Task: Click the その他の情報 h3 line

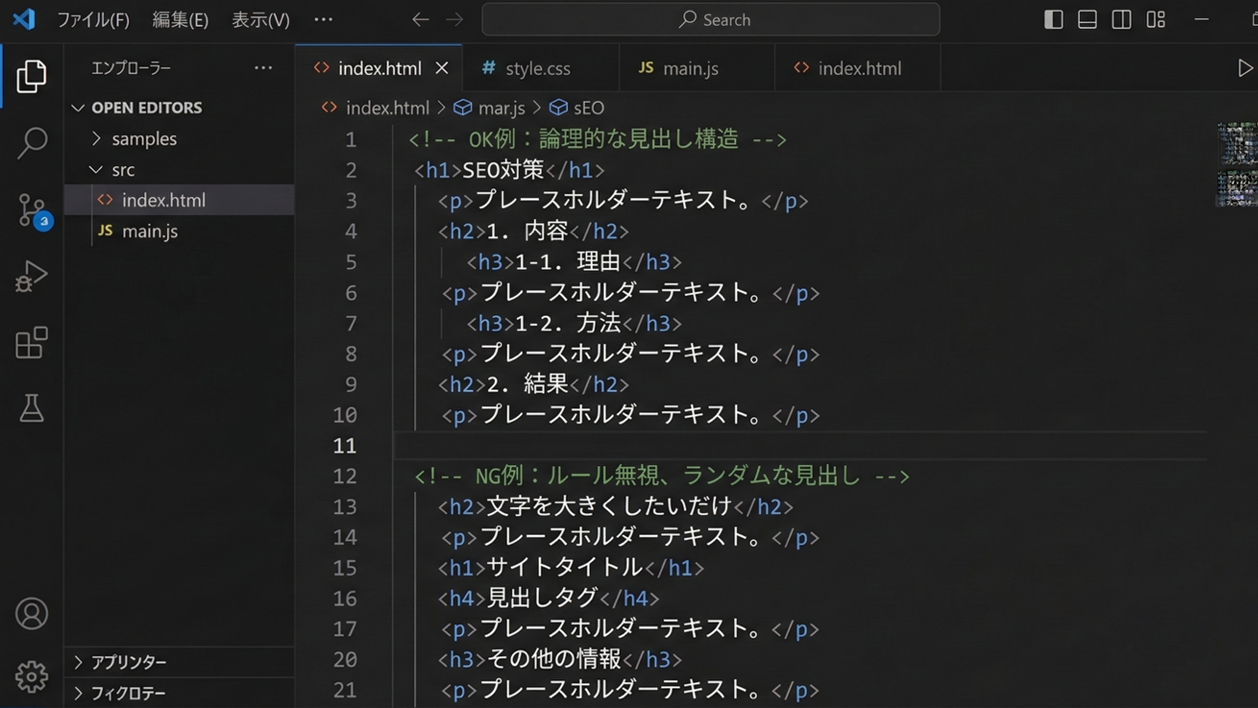Action: pyautogui.click(x=559, y=660)
